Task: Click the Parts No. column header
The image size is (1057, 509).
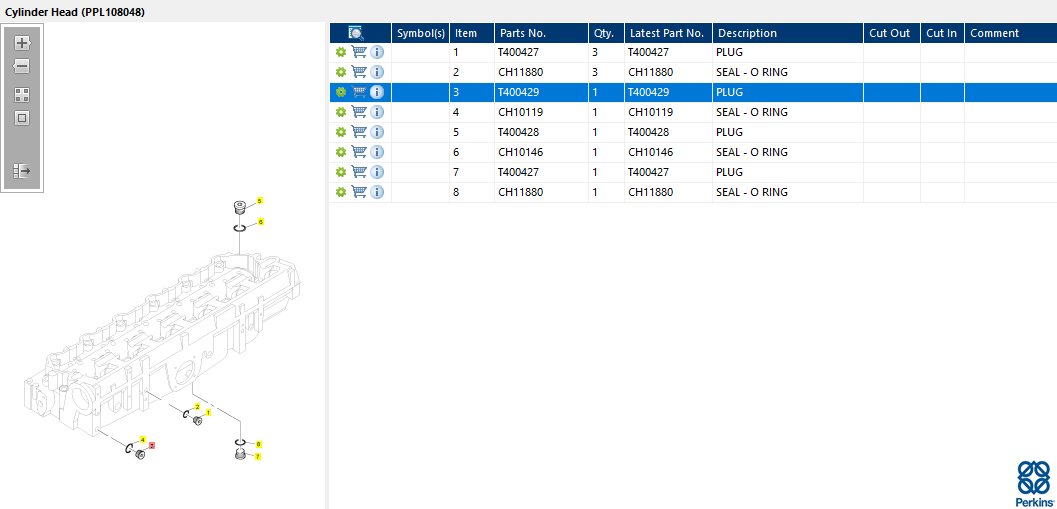Action: tap(542, 33)
